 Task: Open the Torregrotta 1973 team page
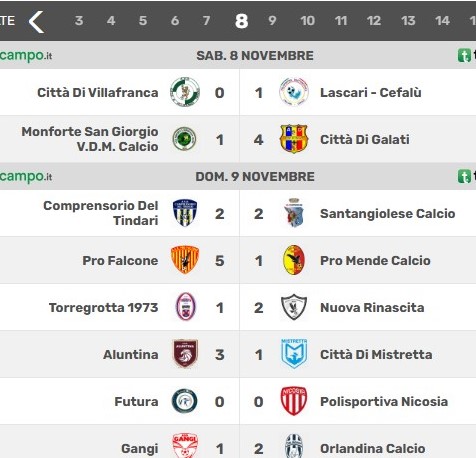coord(104,308)
